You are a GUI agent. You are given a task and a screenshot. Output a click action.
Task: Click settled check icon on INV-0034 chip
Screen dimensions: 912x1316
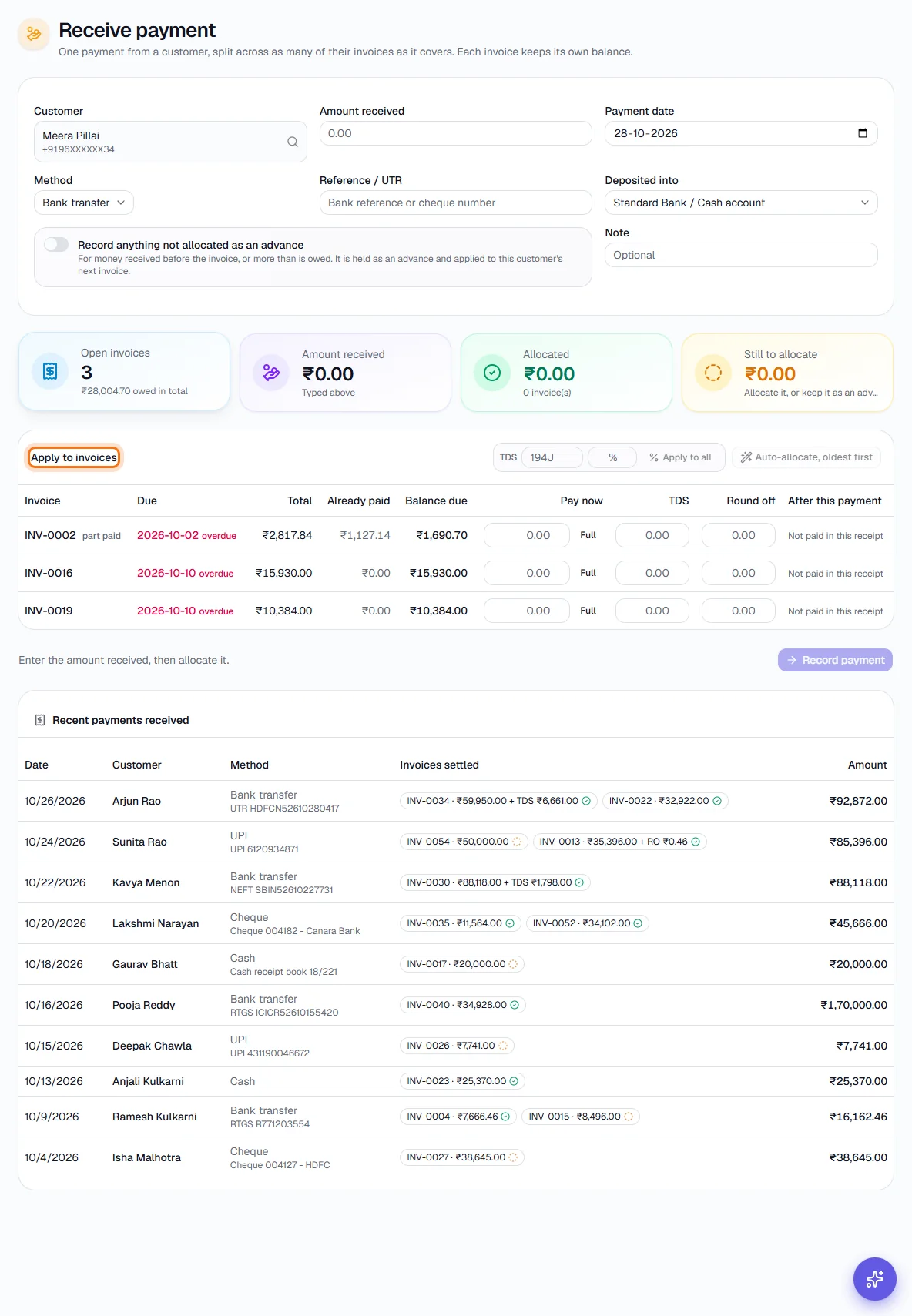click(586, 801)
